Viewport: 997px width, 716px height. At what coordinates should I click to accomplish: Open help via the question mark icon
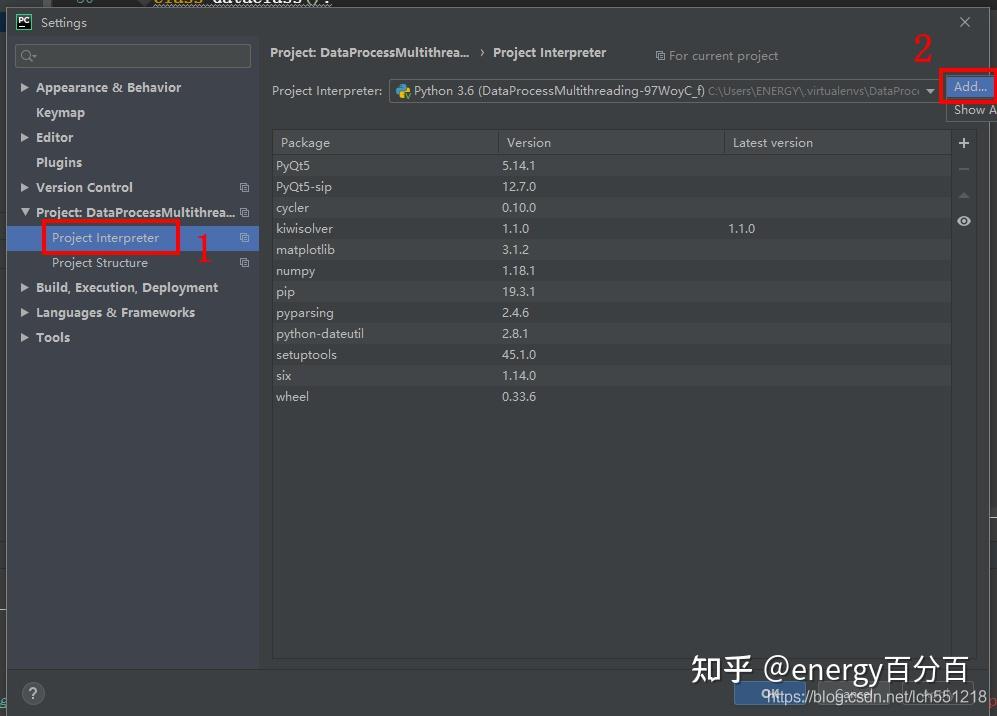[33, 693]
